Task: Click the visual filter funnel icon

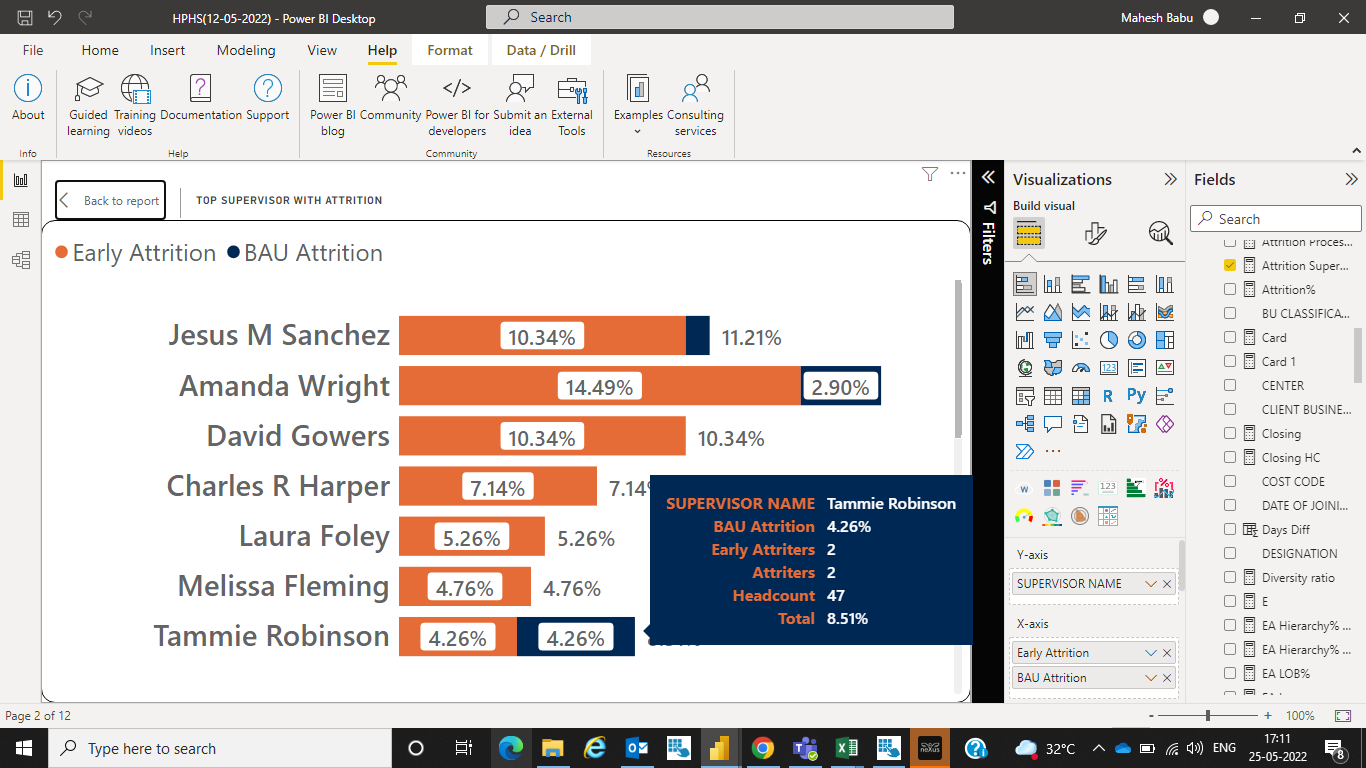Action: click(930, 175)
